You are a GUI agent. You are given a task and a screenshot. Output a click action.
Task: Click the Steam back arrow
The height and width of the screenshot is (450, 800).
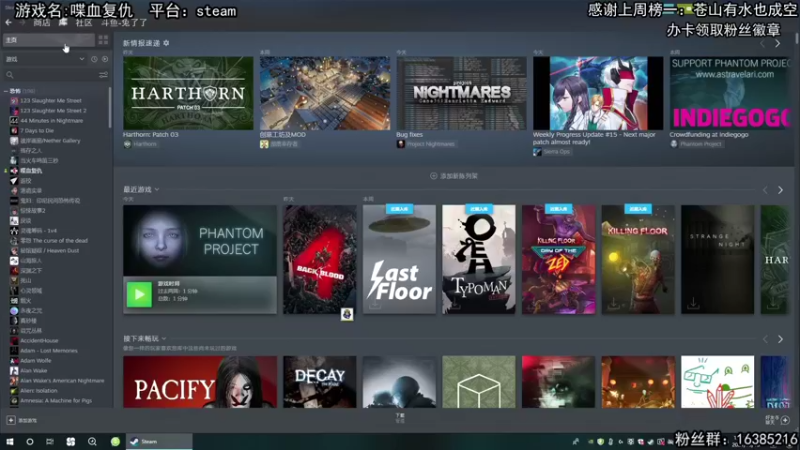click(8, 22)
